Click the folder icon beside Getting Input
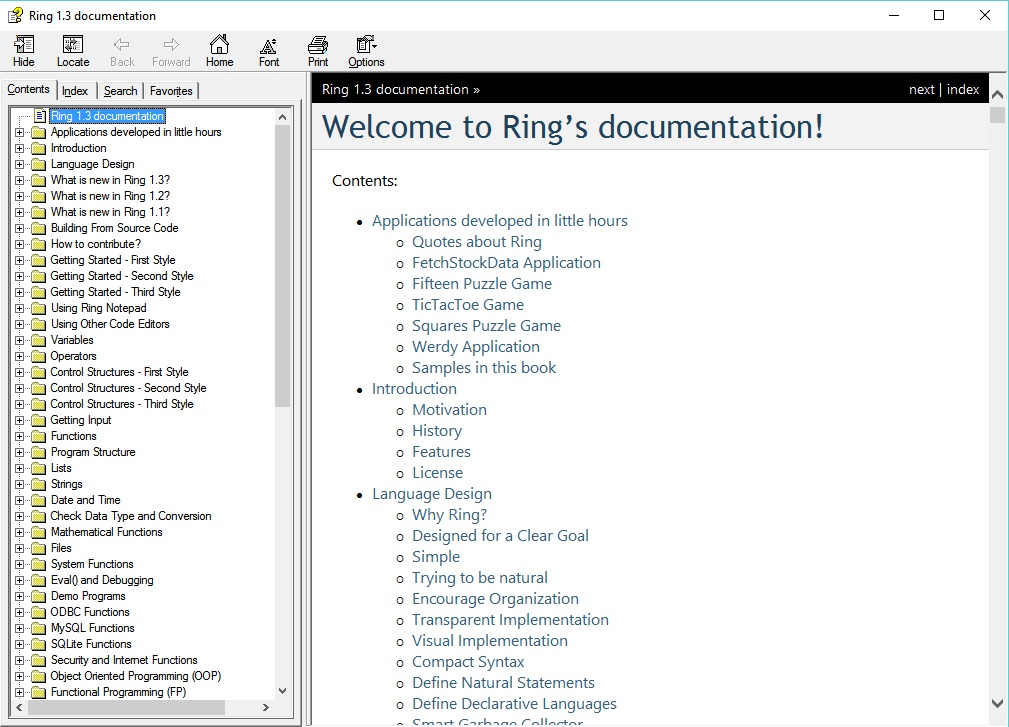The width and height of the screenshot is (1009, 727). tap(39, 420)
